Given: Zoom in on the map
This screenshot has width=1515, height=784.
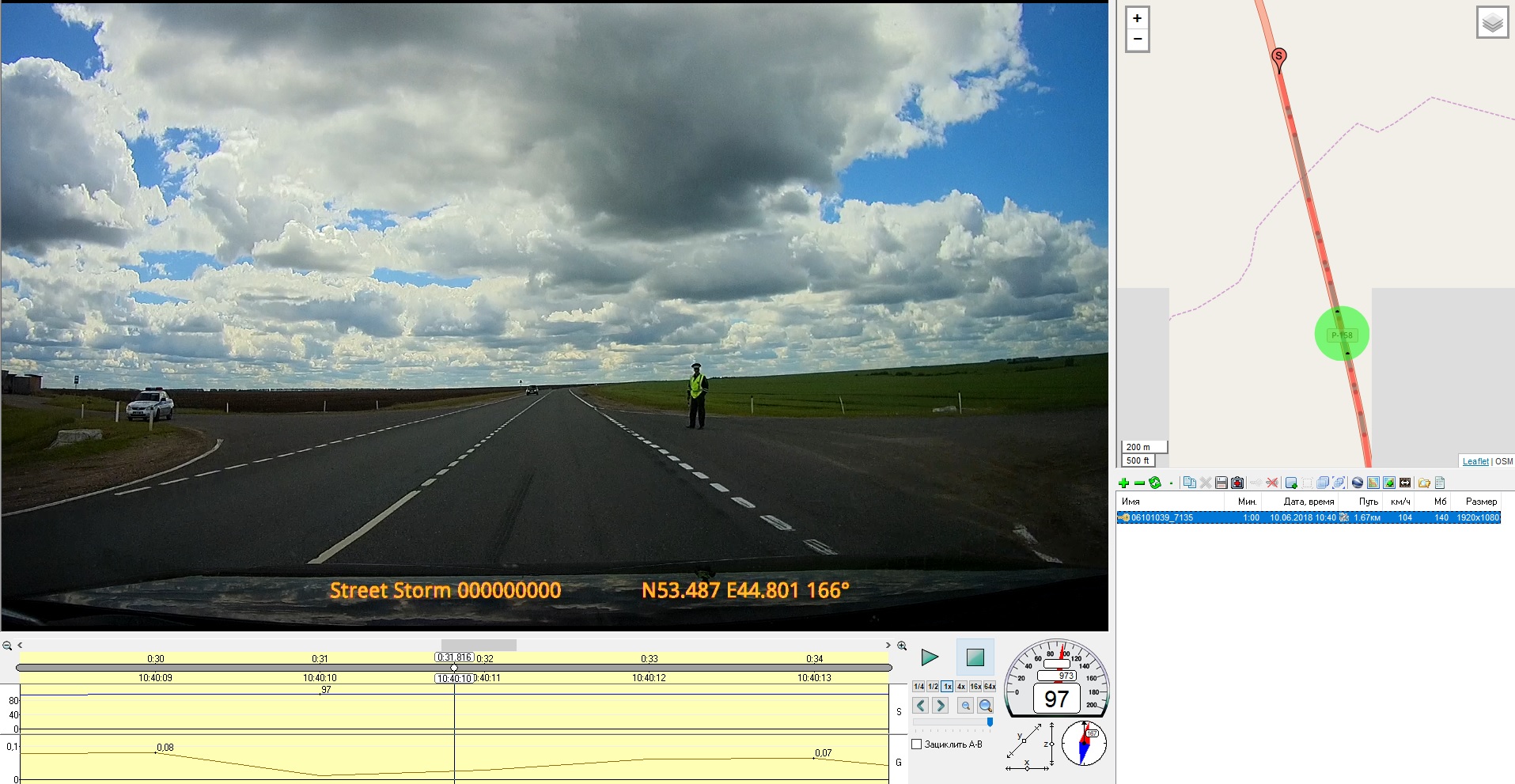Looking at the screenshot, I should [x=1137, y=18].
